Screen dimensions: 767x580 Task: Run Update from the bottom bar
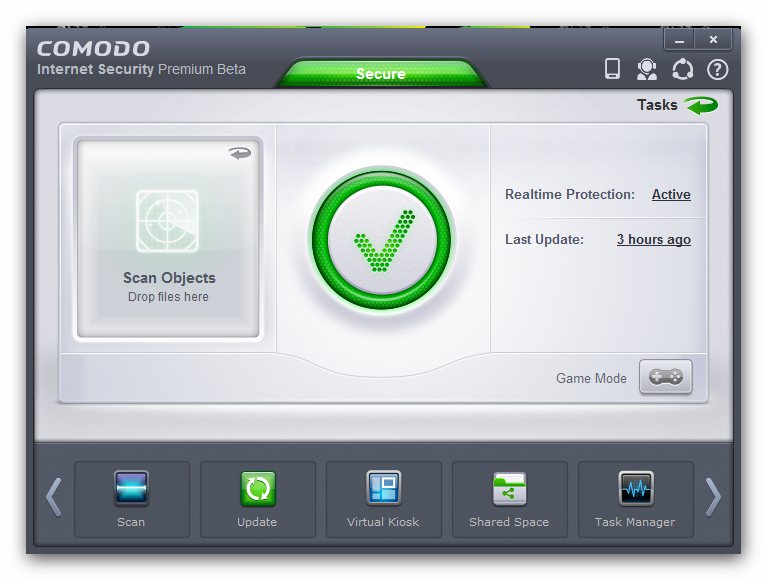coord(257,499)
